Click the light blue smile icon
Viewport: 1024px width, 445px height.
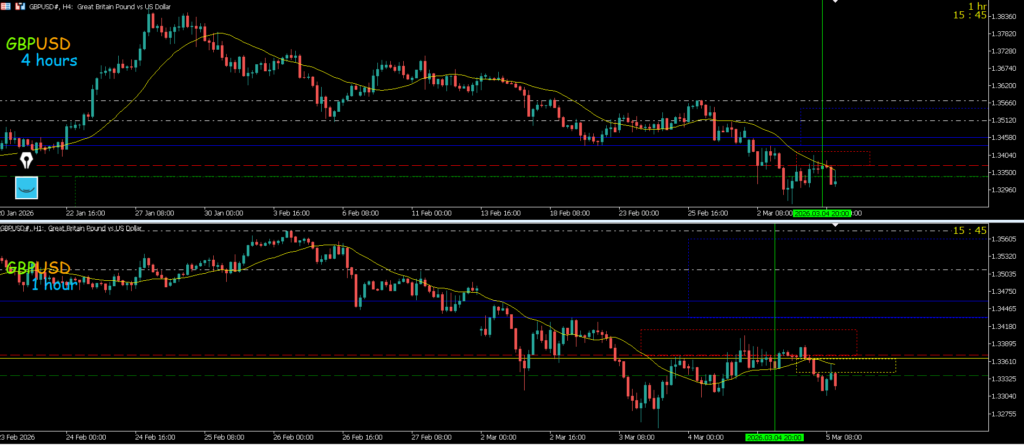(27, 187)
